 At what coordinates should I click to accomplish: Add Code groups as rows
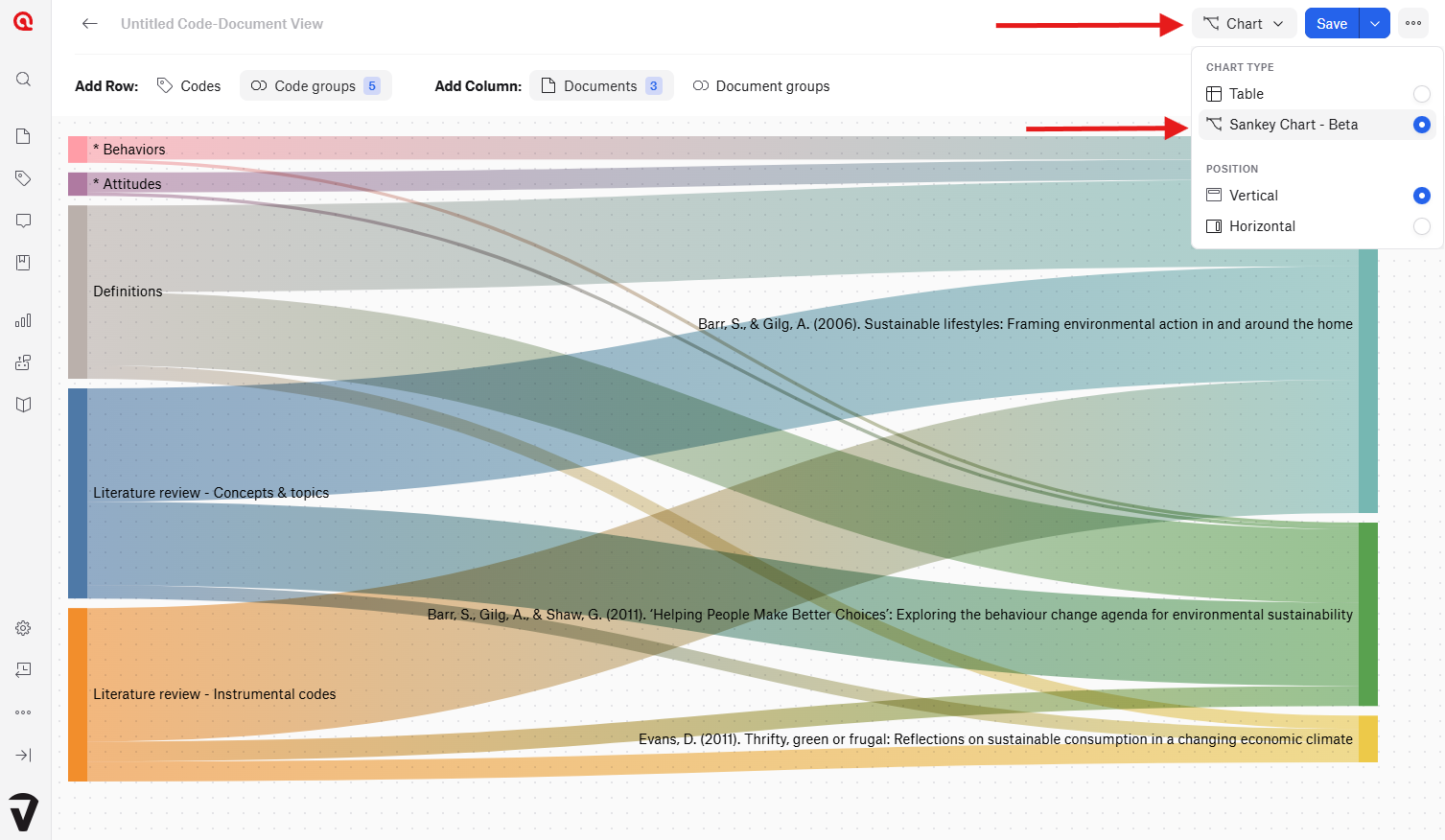click(x=315, y=85)
